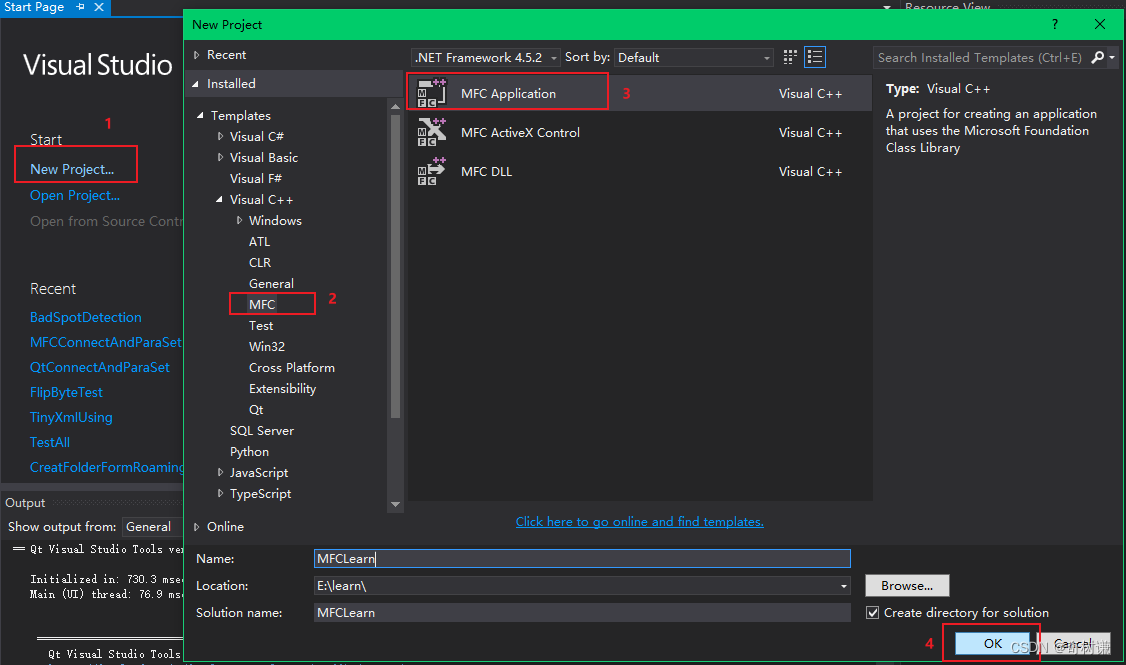This screenshot has width=1126, height=665.
Task: Click the MFC DLL template icon
Action: pos(432,172)
